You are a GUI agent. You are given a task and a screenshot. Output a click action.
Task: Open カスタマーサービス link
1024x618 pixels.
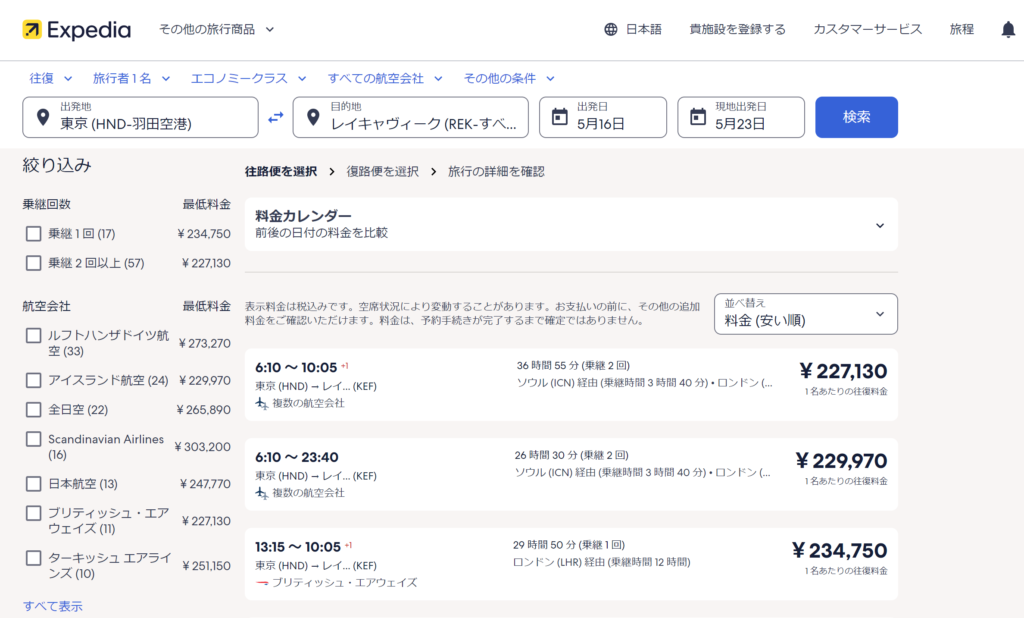click(x=867, y=29)
